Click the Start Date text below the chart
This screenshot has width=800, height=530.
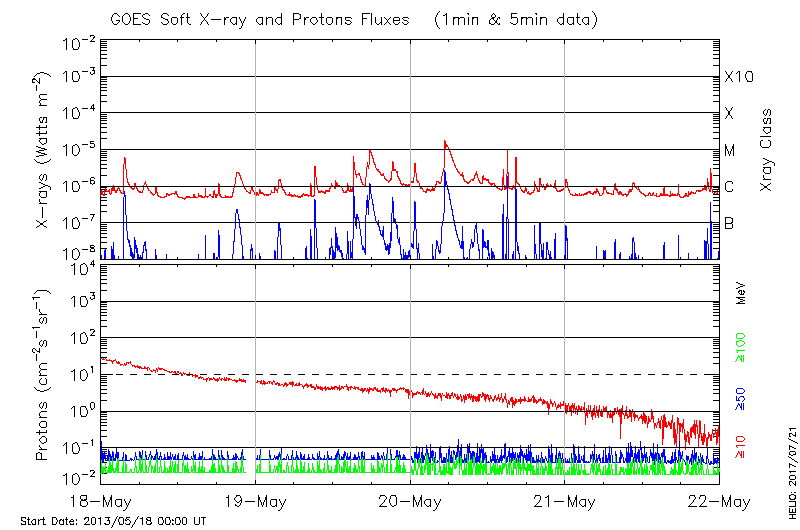(113, 521)
